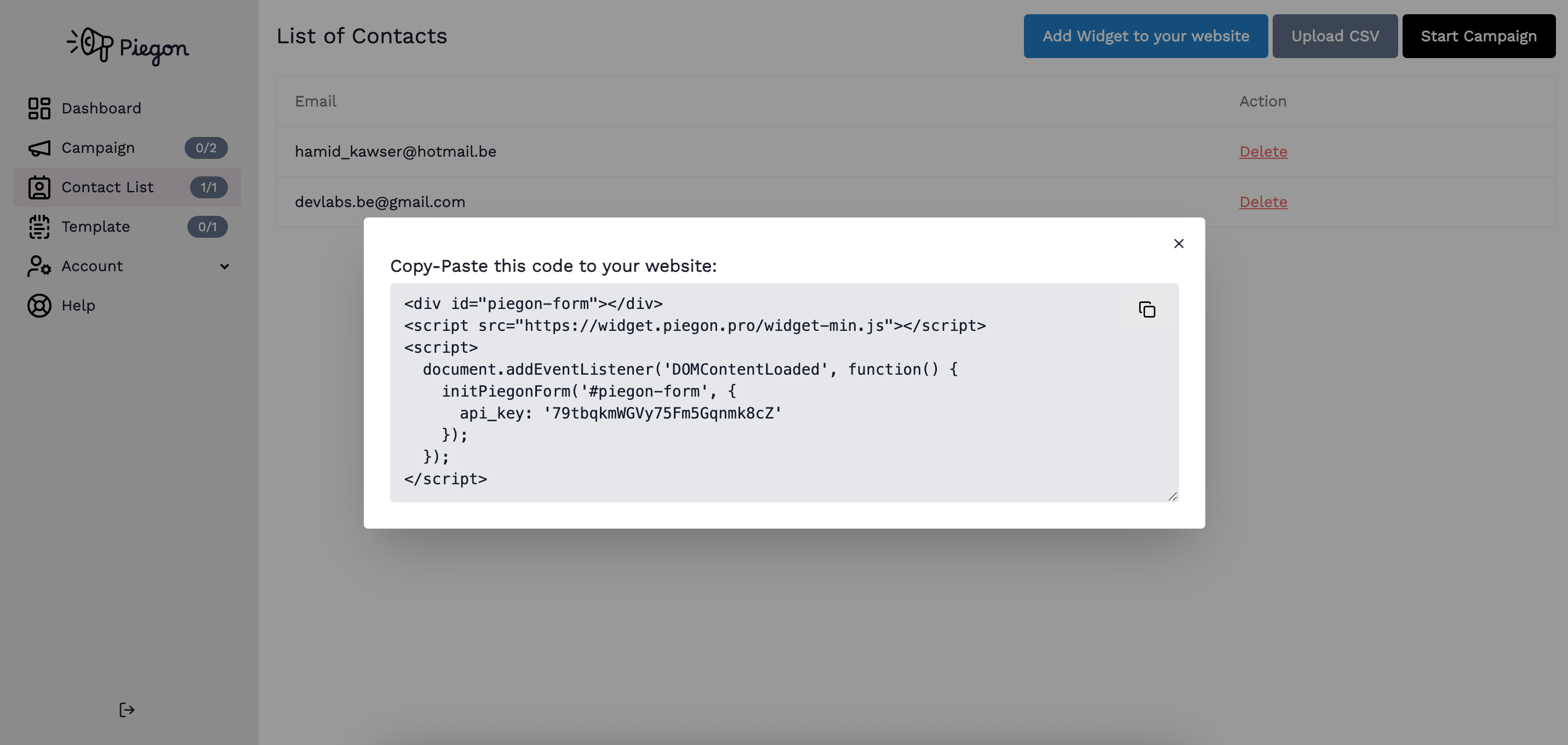Click the Upload CSV button

(1335, 37)
